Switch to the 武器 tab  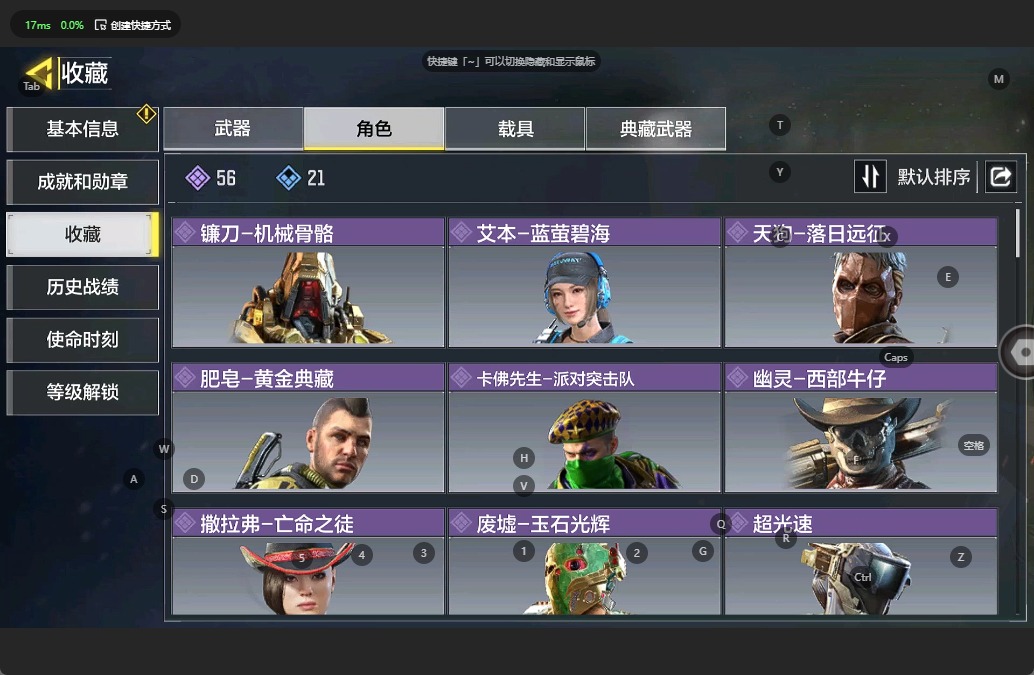[x=233, y=129]
